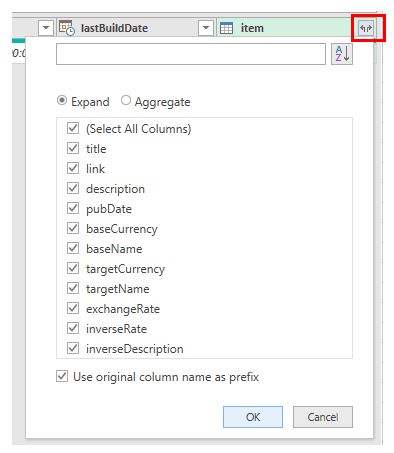The height and width of the screenshot is (453, 394).
Task: Uncheck the title column checkbox
Action: (x=73, y=148)
